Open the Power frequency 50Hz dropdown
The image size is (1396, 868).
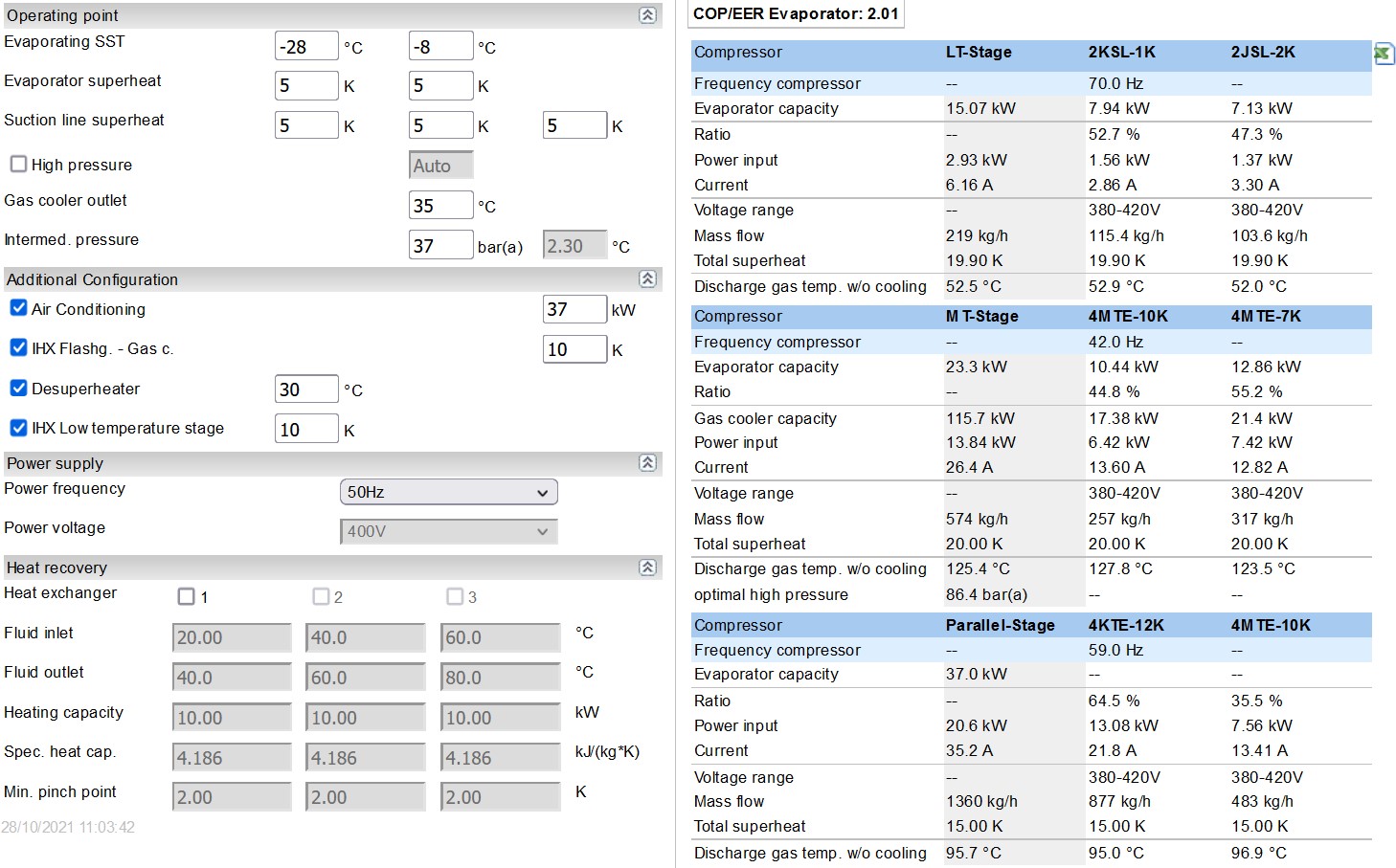448,492
